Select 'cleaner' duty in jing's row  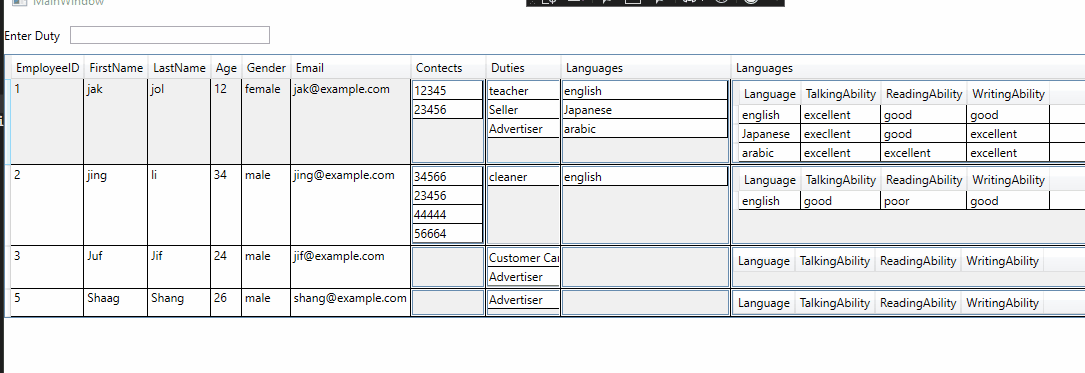tap(523, 176)
